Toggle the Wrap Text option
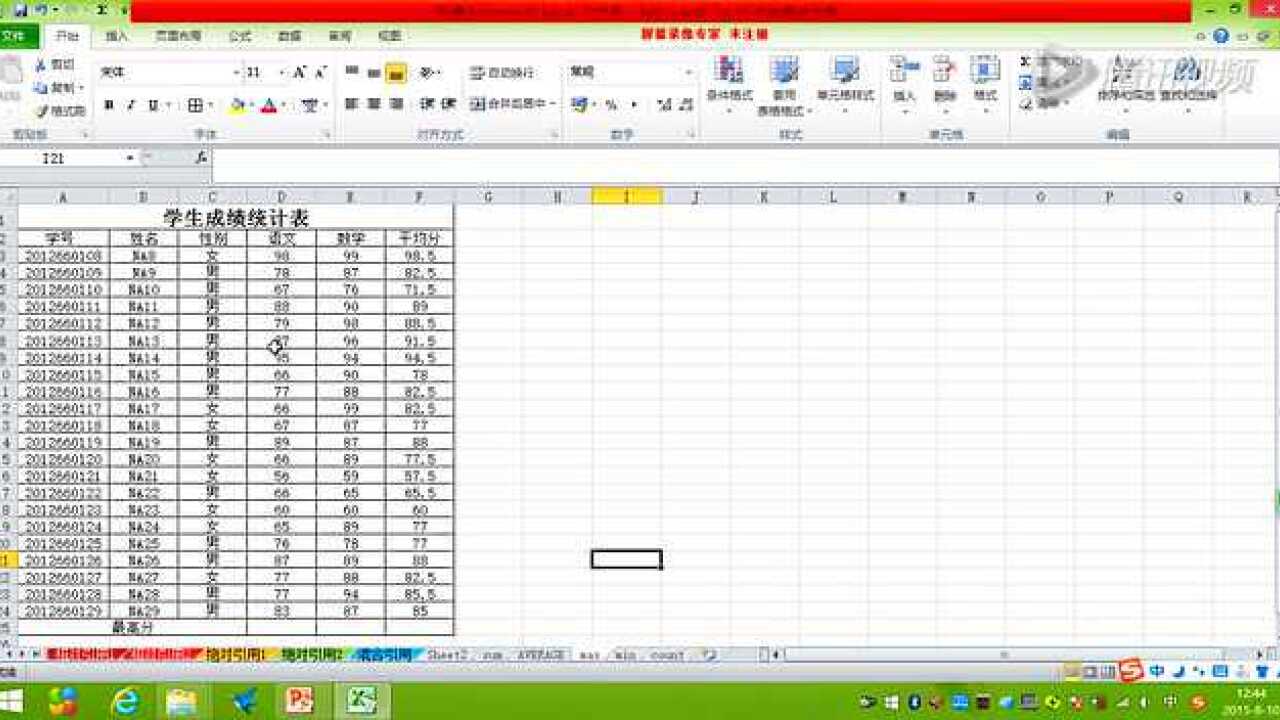Screen dimensions: 1280x720 [x=502, y=73]
